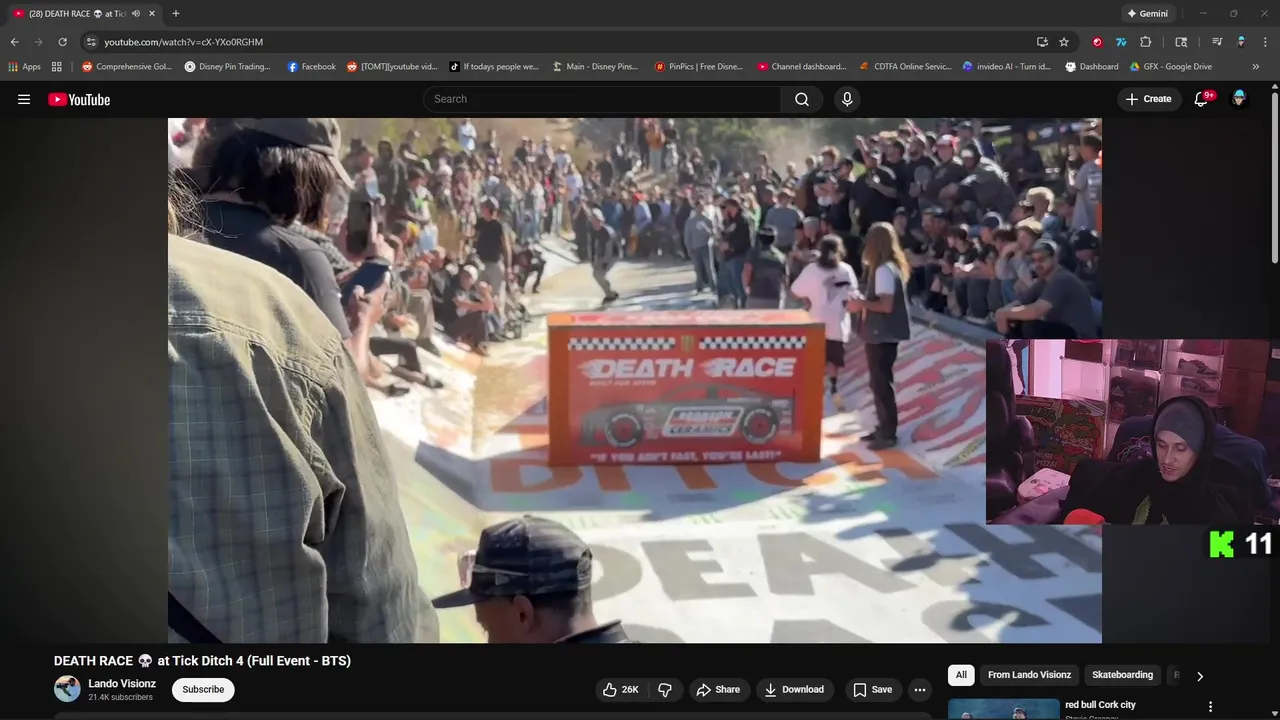
Task: Click the Create button
Action: click(x=1148, y=99)
